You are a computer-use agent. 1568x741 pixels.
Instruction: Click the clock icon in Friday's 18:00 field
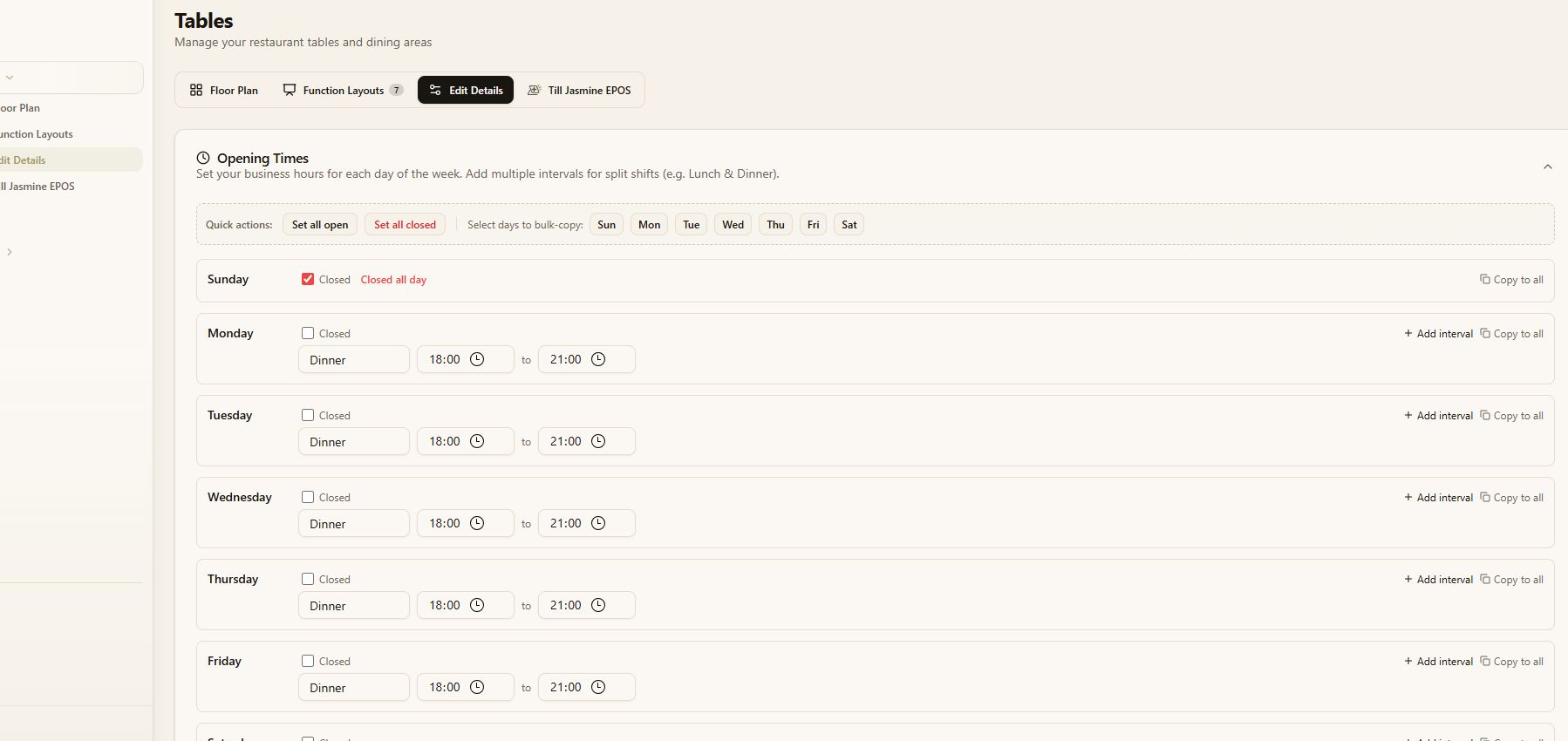(x=477, y=687)
